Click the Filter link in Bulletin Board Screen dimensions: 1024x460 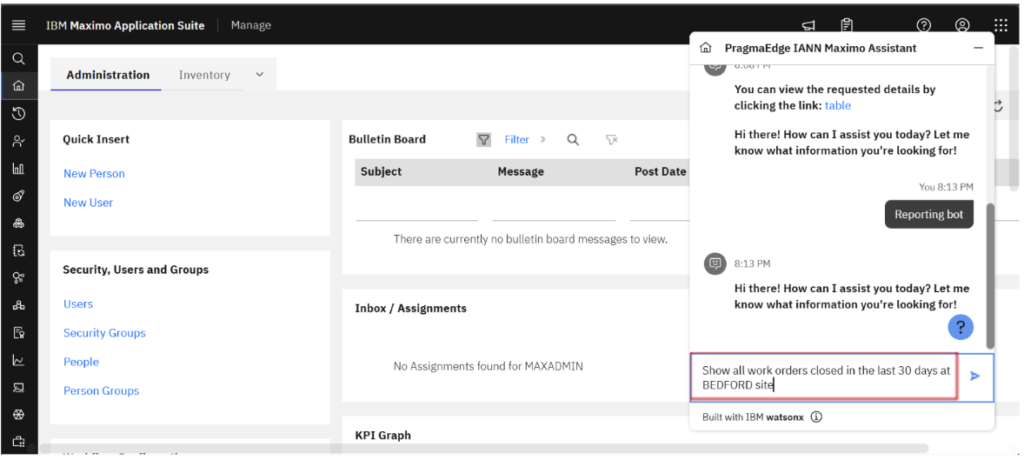(517, 139)
